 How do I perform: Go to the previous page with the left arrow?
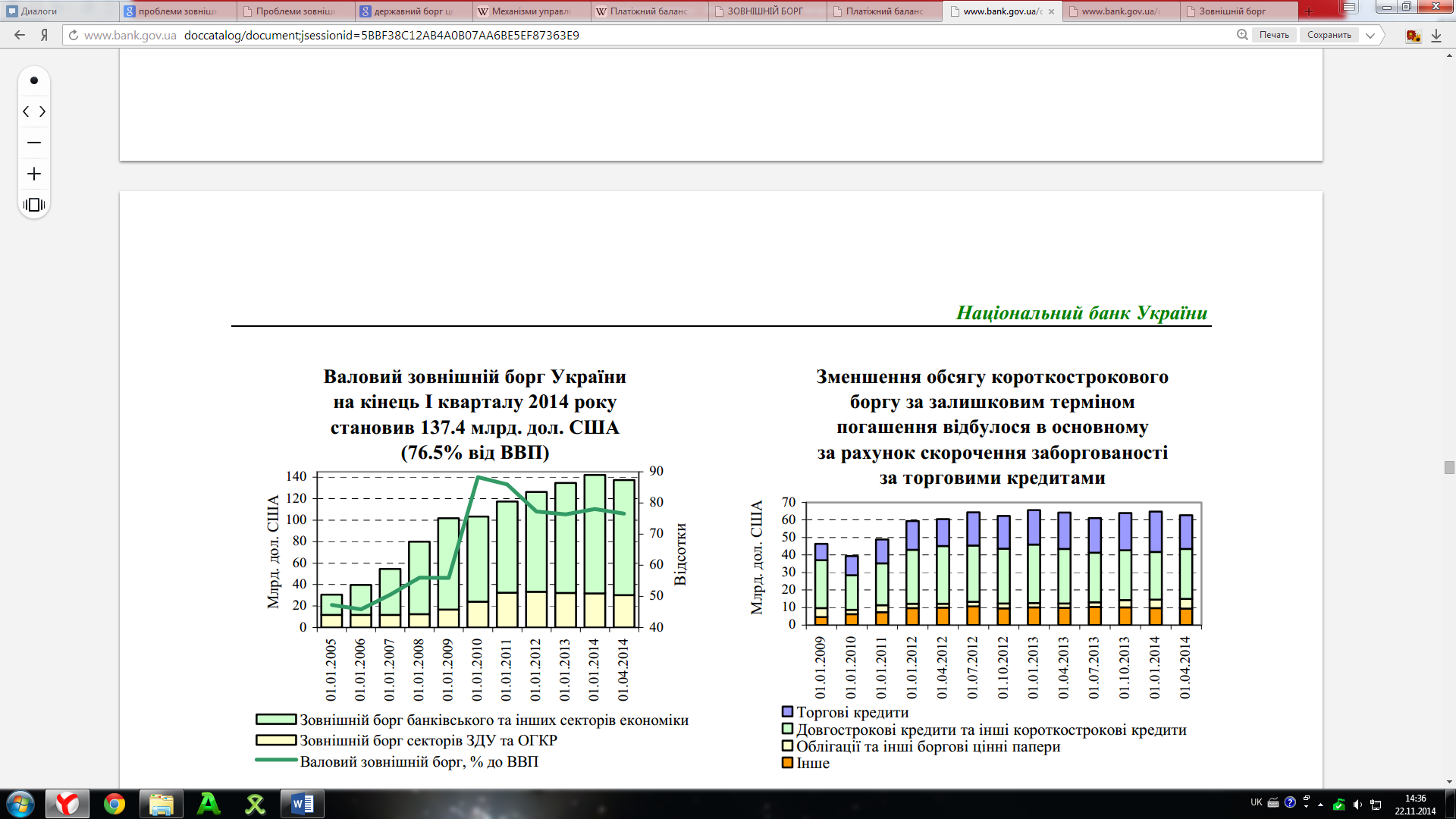click(x=26, y=111)
